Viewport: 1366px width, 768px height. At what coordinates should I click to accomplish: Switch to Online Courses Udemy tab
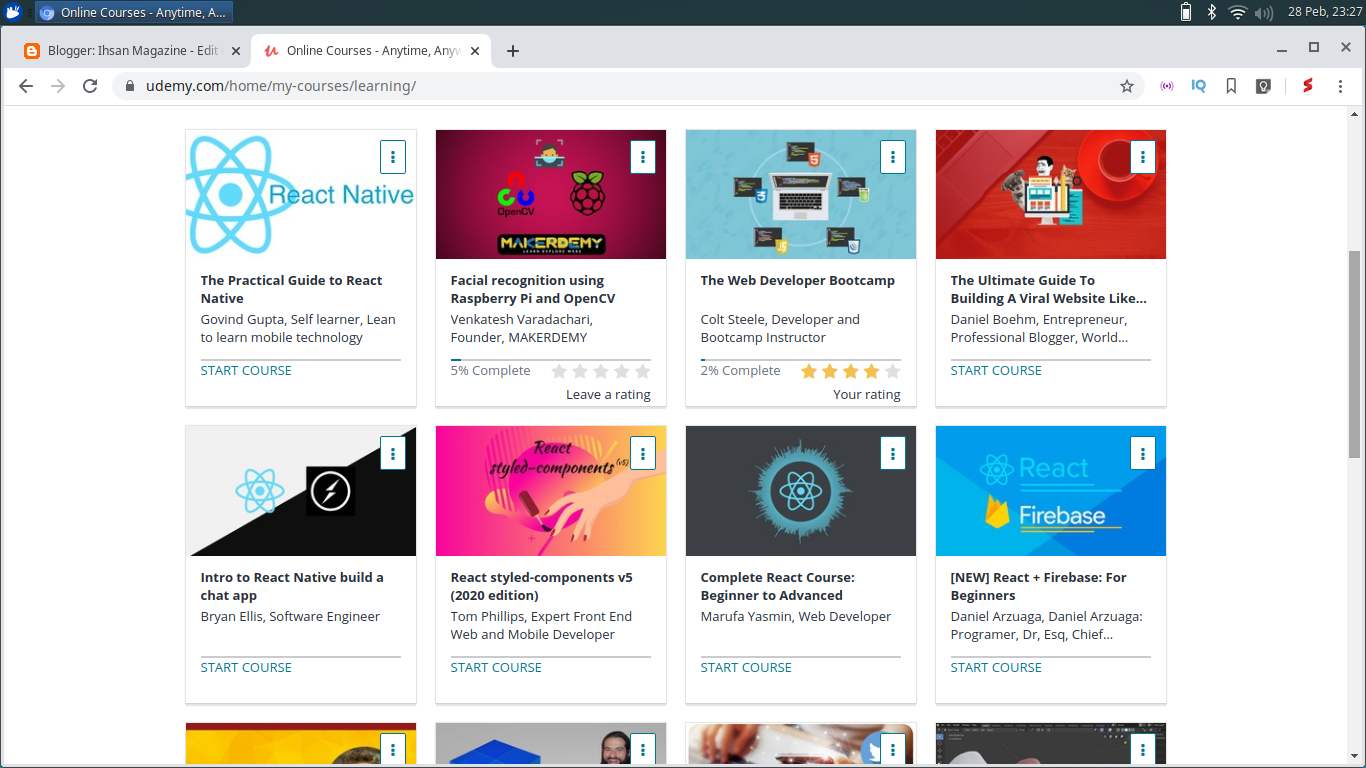370,50
